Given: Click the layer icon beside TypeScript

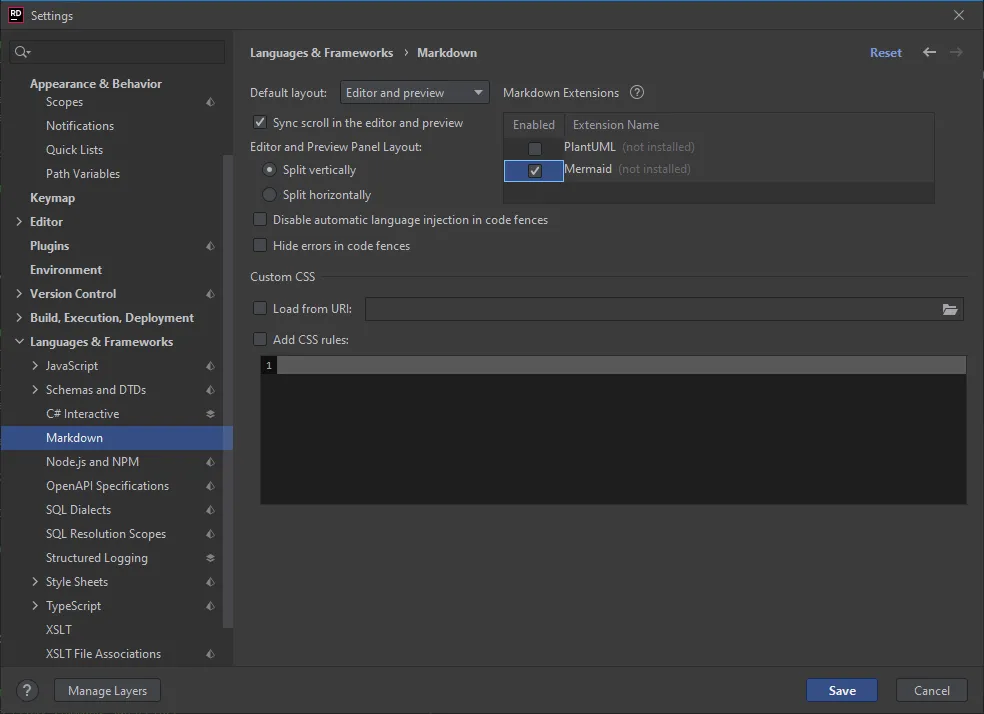Looking at the screenshot, I should click(x=210, y=606).
